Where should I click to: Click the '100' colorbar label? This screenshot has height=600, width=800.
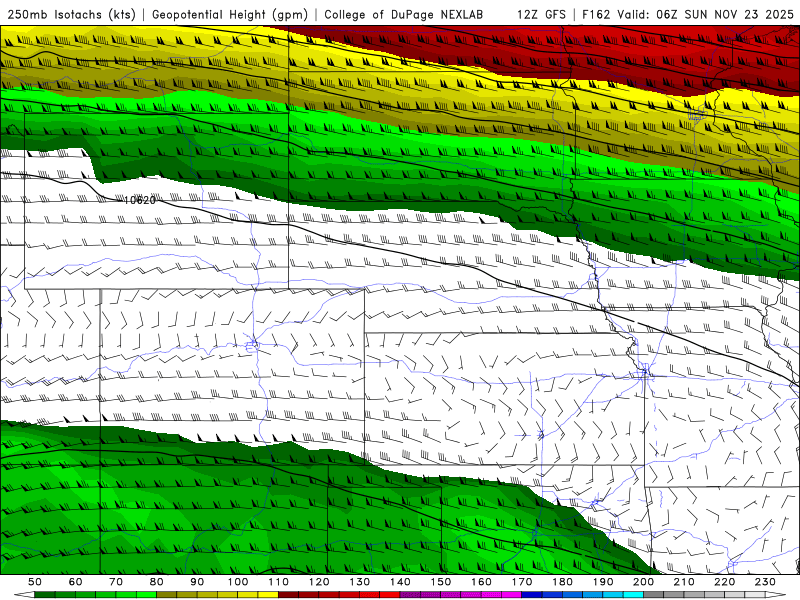[x=238, y=582]
